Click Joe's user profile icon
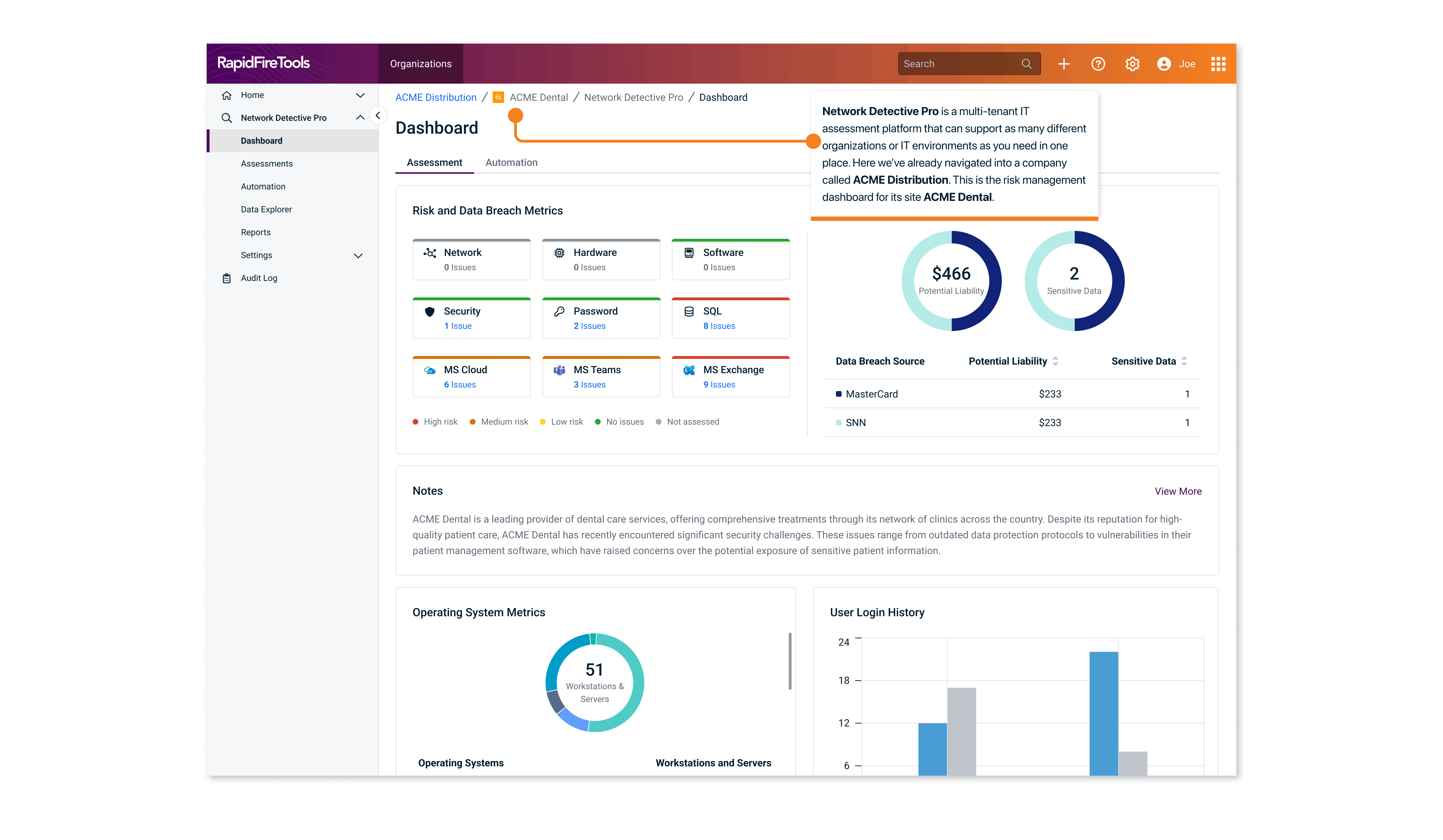 click(x=1163, y=64)
